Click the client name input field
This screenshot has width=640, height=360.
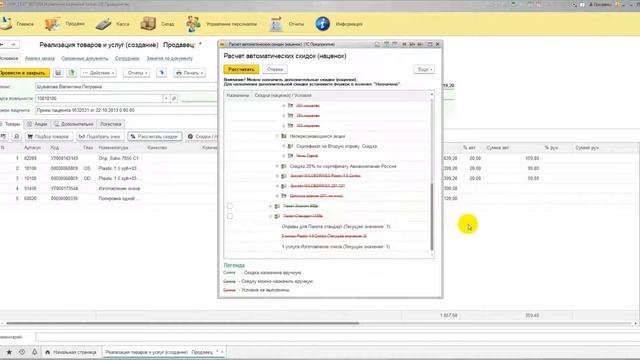[x=127, y=87]
